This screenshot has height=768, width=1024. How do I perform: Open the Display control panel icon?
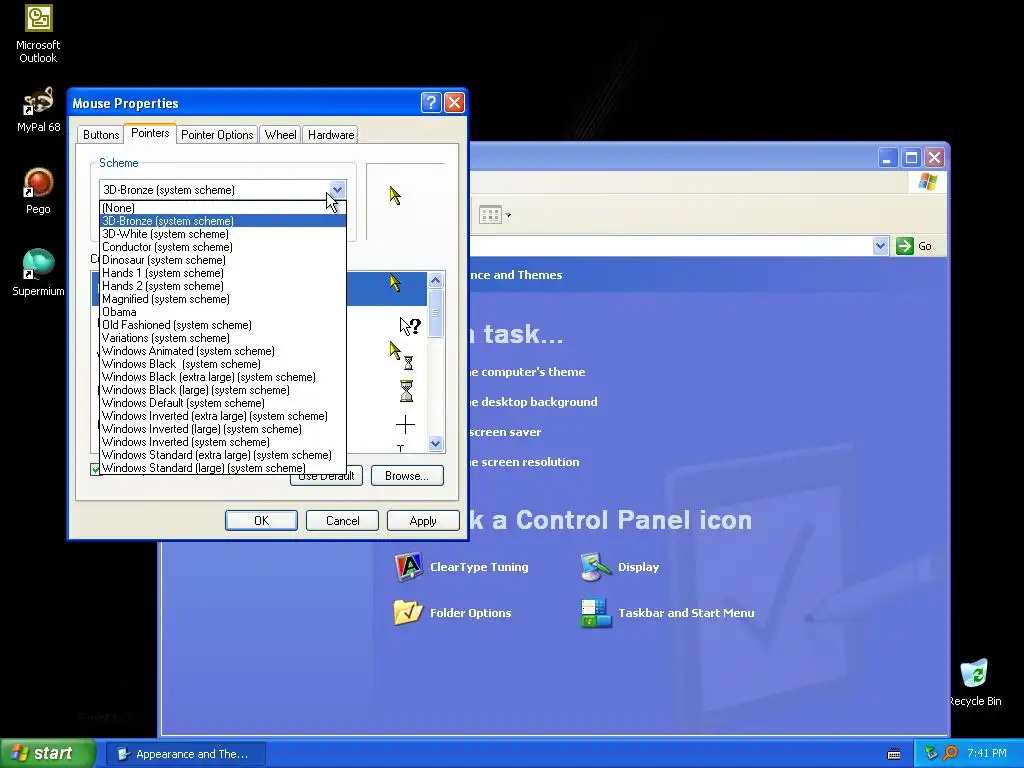click(x=620, y=567)
